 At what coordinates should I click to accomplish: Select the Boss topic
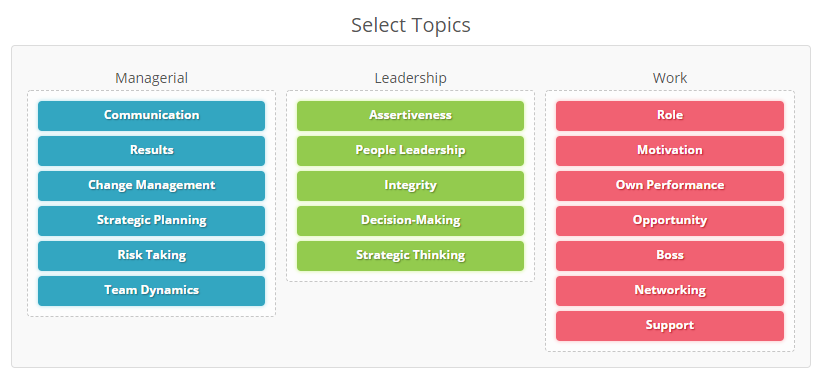click(x=670, y=256)
